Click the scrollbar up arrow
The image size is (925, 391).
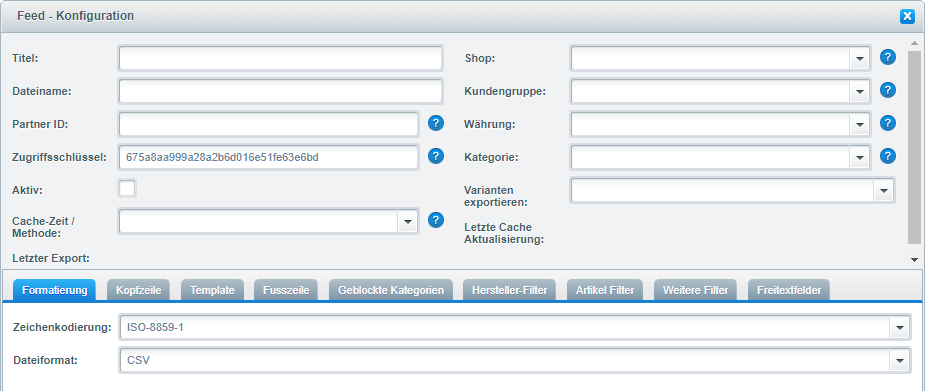pos(914,44)
